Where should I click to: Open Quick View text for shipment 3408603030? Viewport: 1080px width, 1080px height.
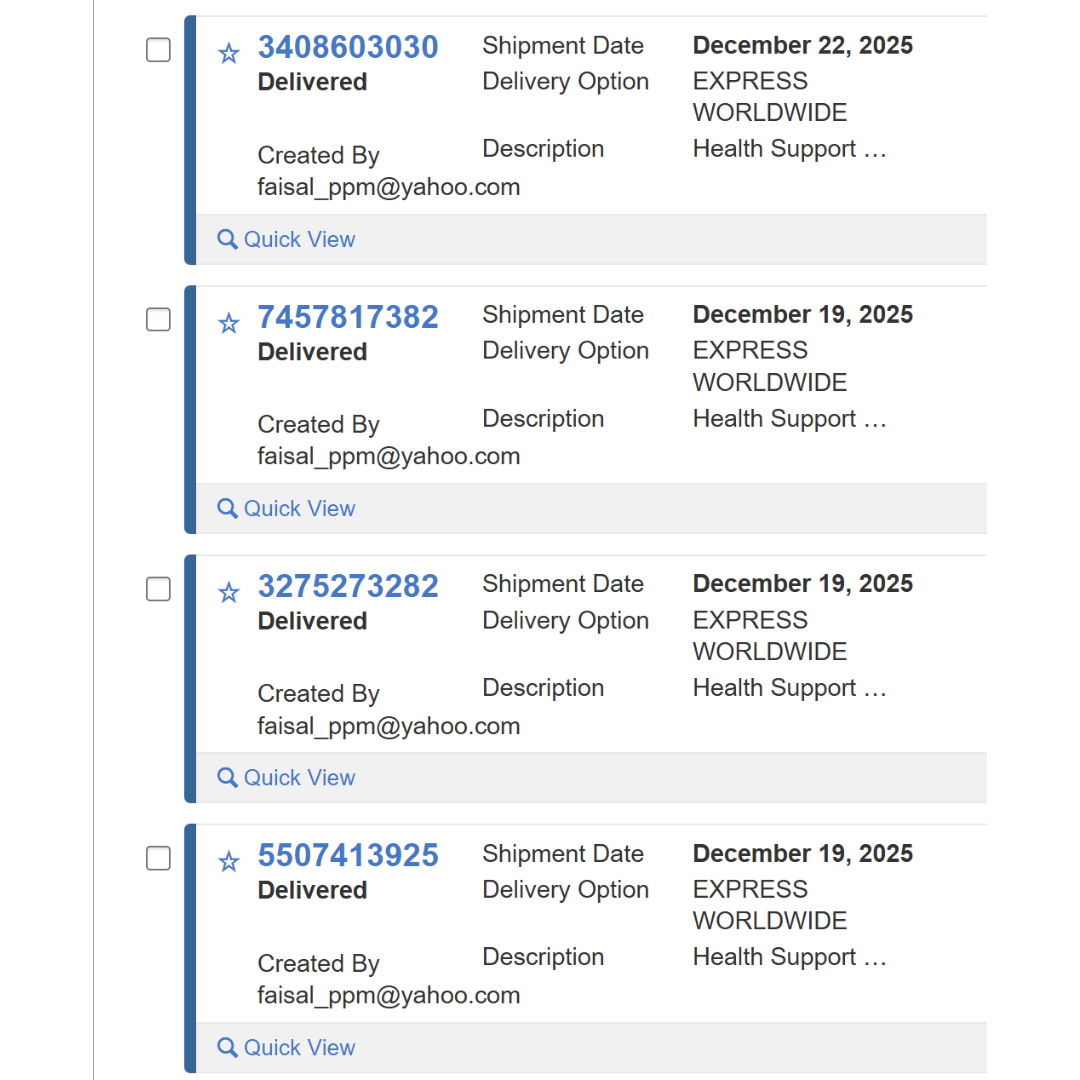click(299, 239)
